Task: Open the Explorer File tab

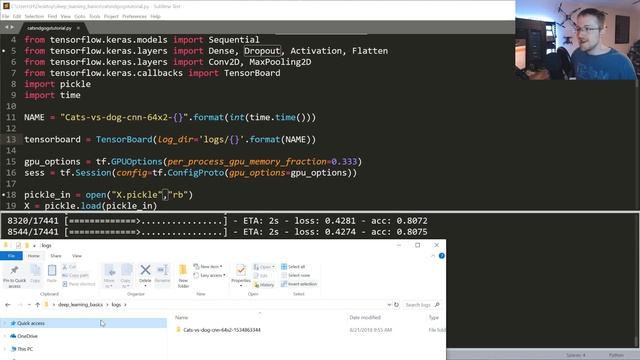Action: coord(11,256)
